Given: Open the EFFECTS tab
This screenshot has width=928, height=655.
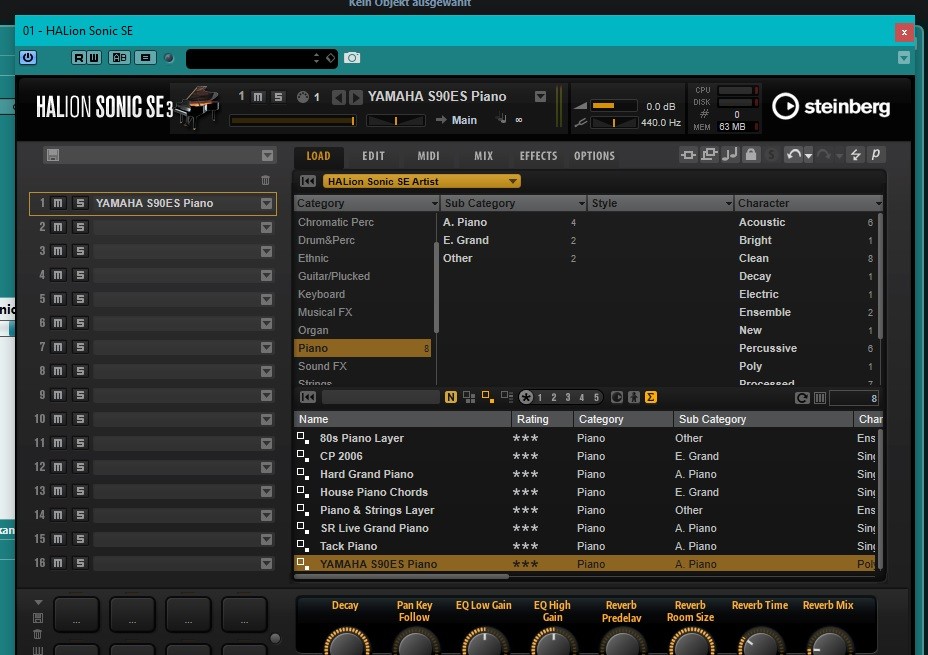Looking at the screenshot, I should click(x=538, y=156).
